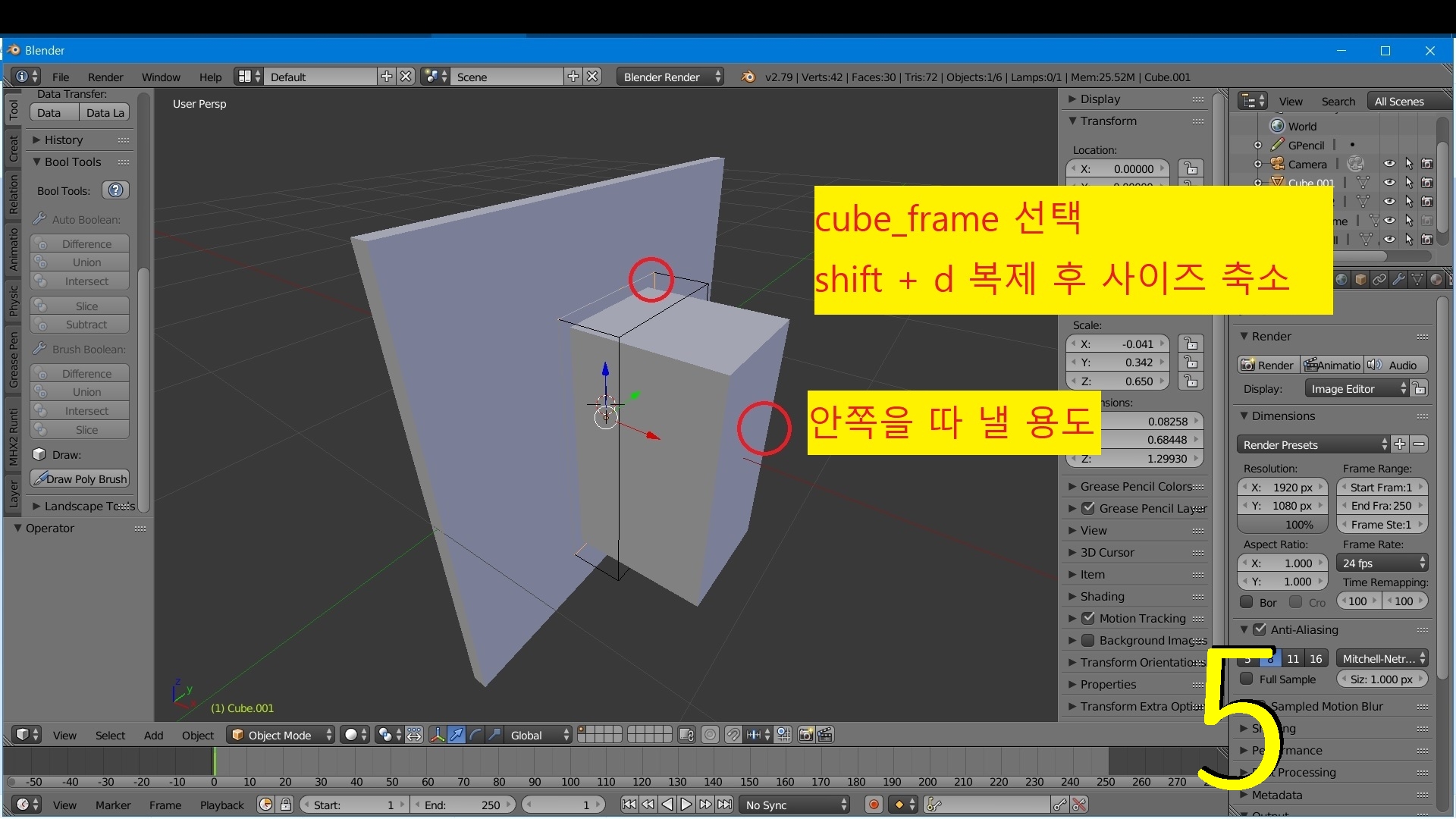This screenshot has width=1456, height=819.
Task: Click the Draw Poly Brush button
Action: [80, 479]
